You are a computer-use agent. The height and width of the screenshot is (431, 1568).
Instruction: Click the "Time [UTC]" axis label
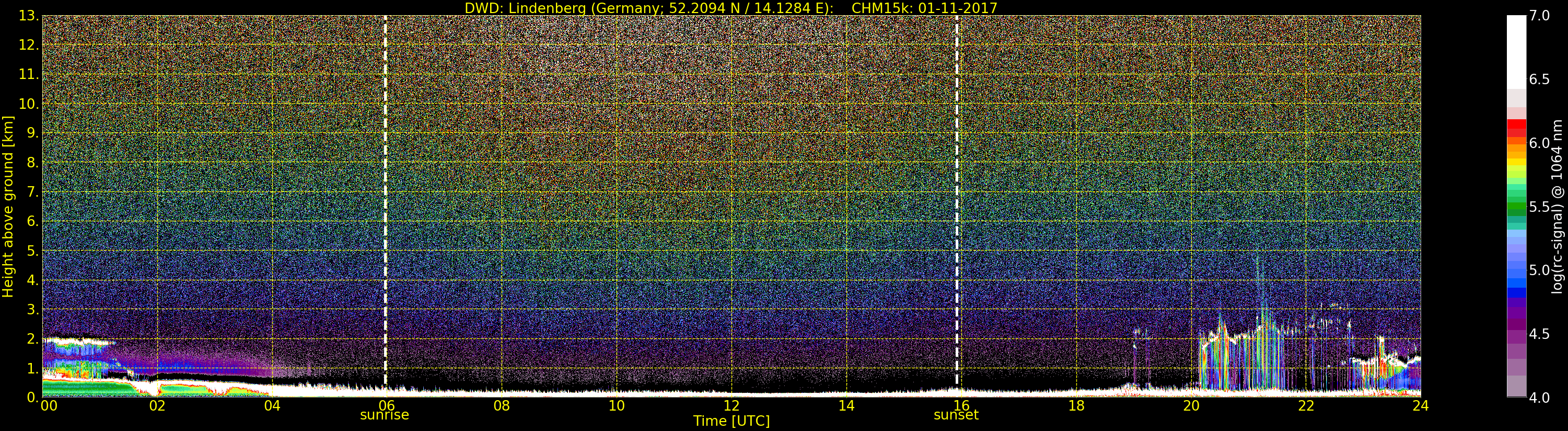[731, 421]
